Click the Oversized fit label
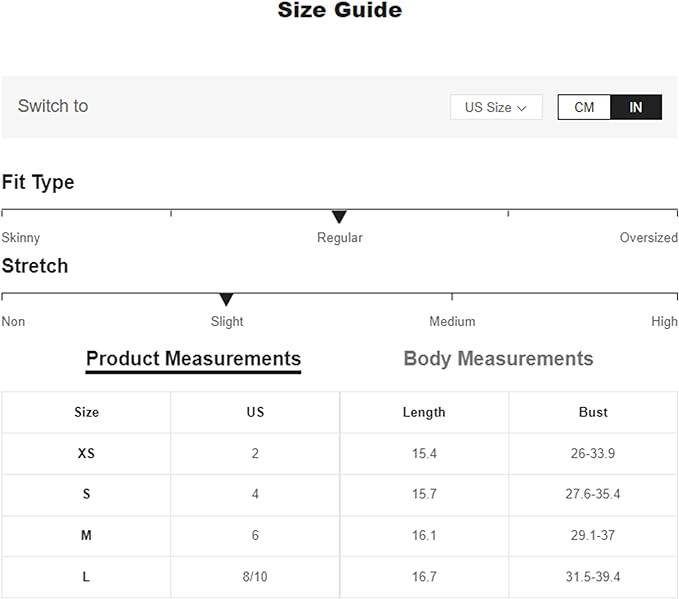 (648, 238)
